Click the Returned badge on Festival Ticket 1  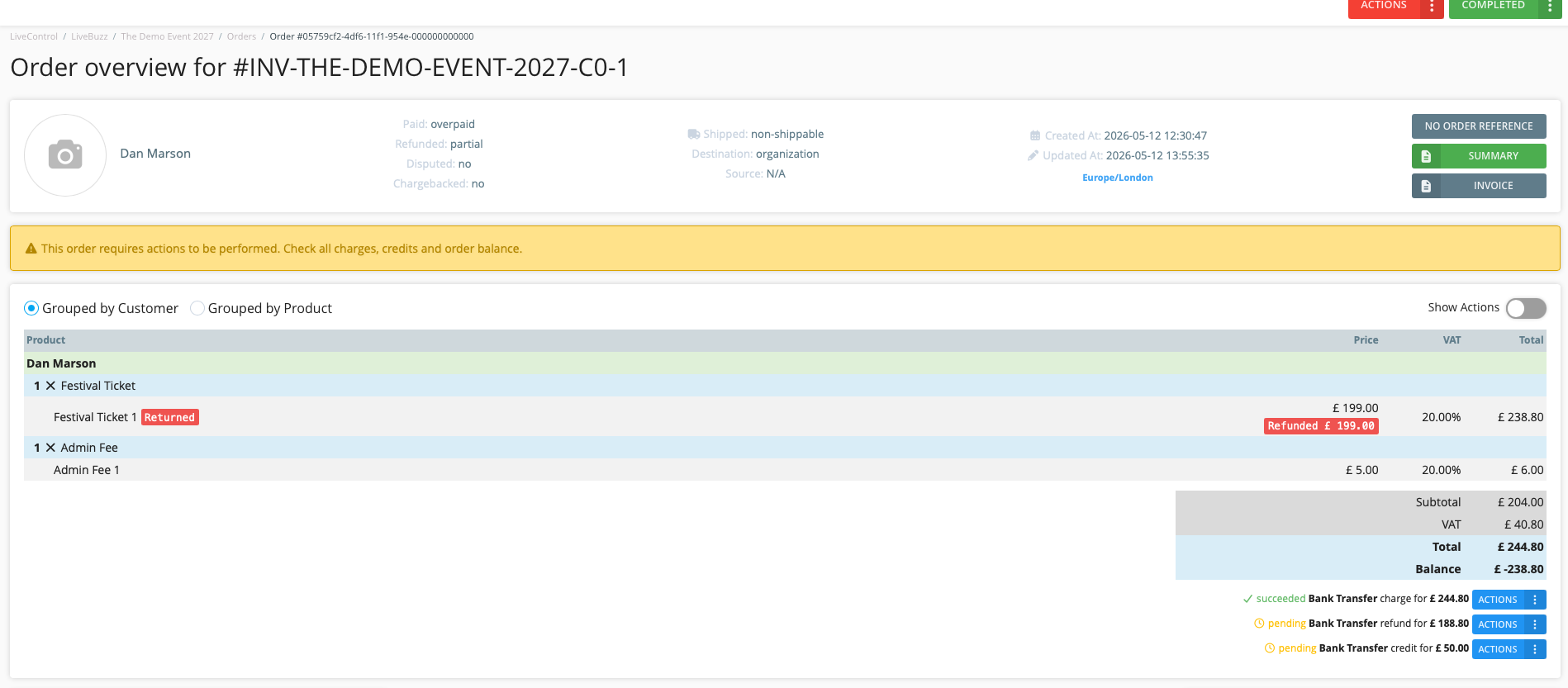tap(169, 417)
